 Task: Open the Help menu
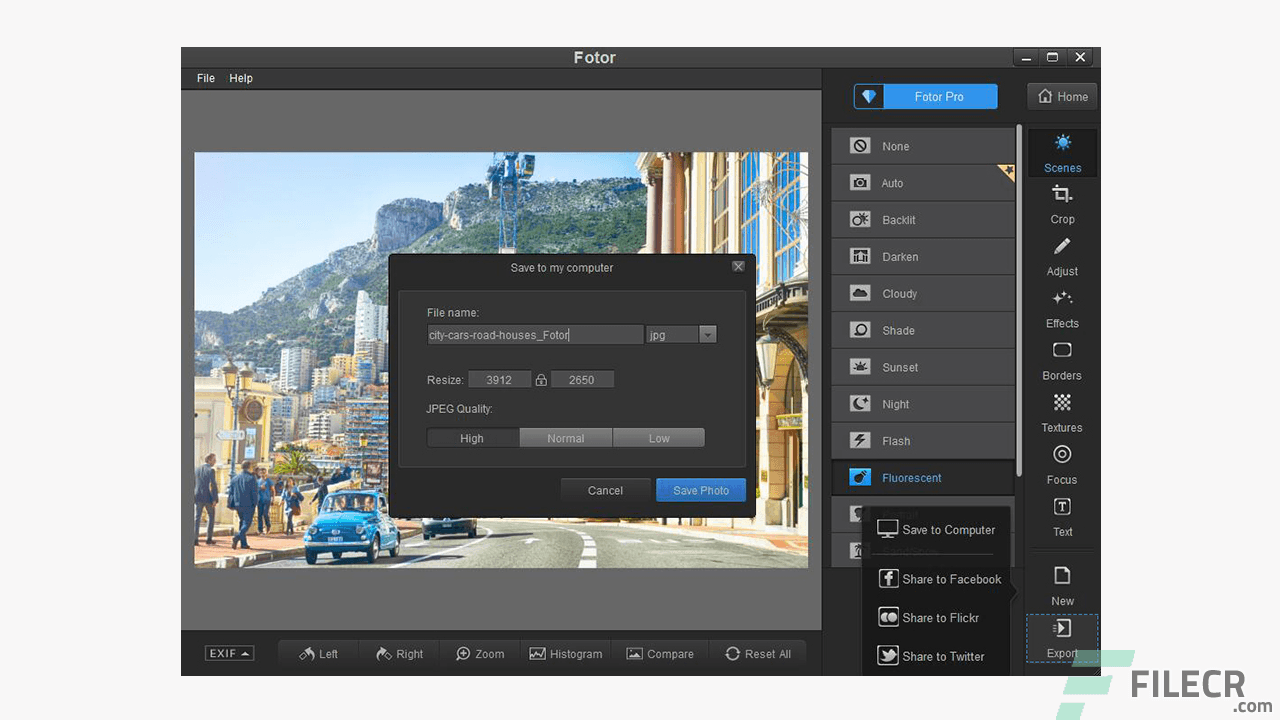pos(240,78)
